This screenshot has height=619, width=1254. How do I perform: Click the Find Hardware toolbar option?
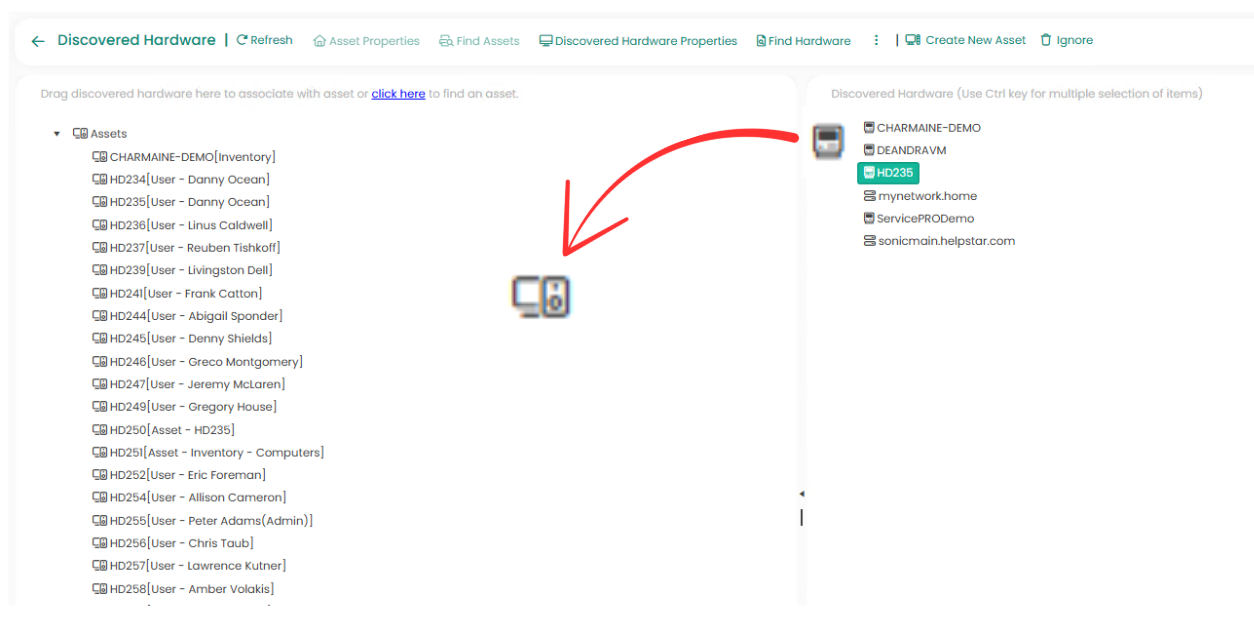[803, 41]
